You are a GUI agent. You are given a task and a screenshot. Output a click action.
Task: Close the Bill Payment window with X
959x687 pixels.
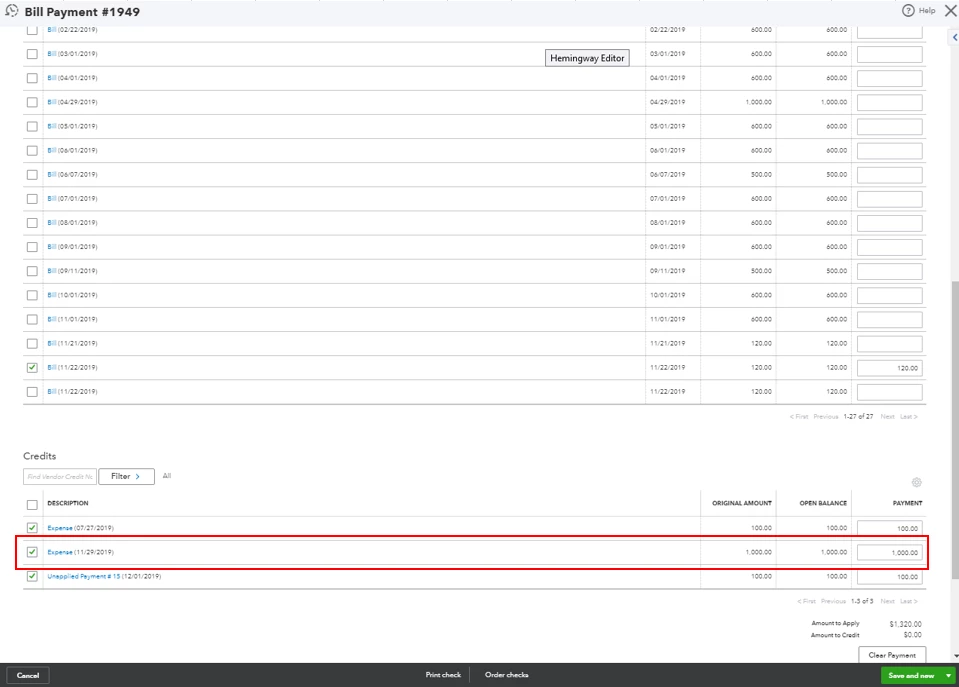[x=950, y=10]
